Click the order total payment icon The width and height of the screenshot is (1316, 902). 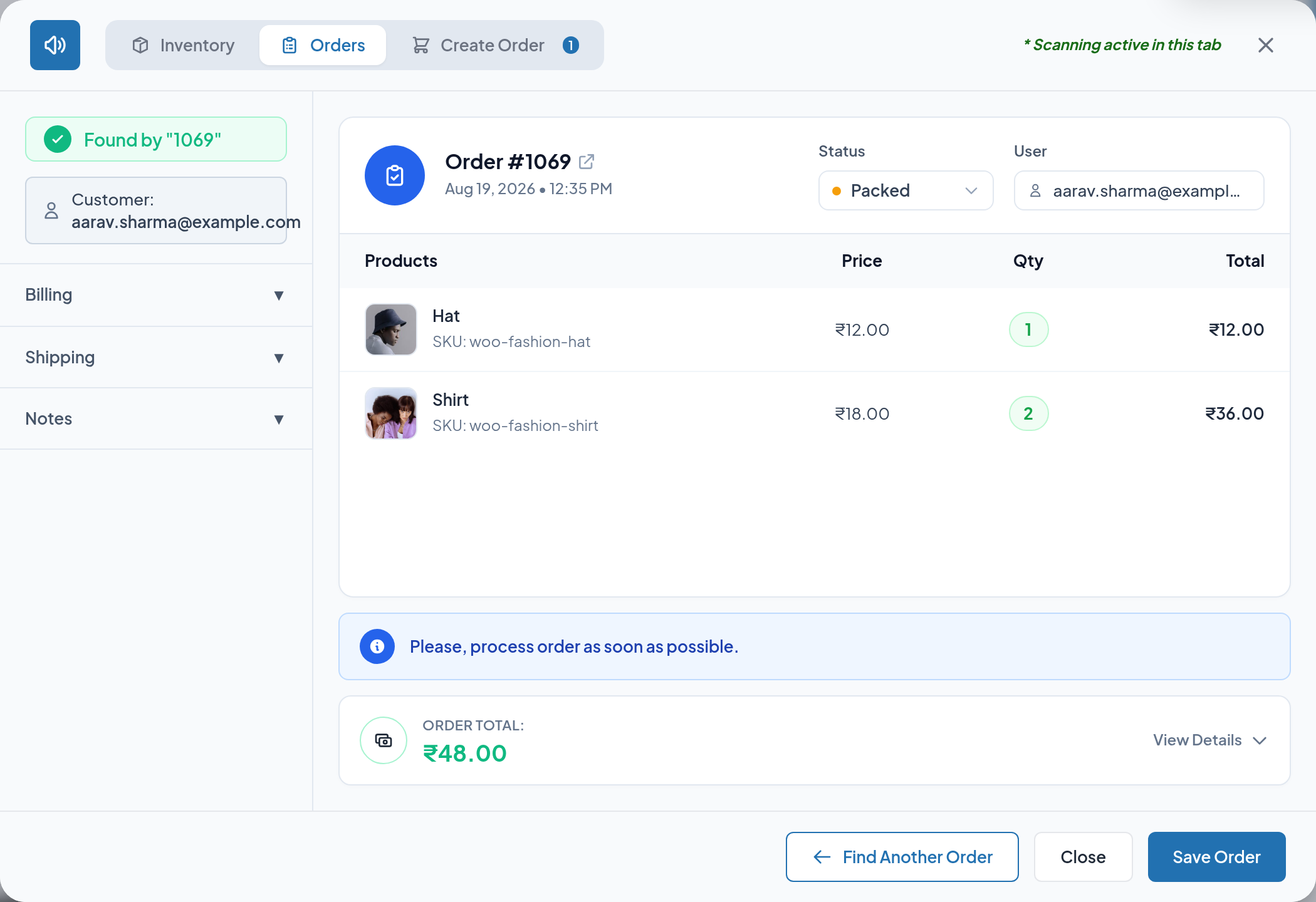(384, 740)
